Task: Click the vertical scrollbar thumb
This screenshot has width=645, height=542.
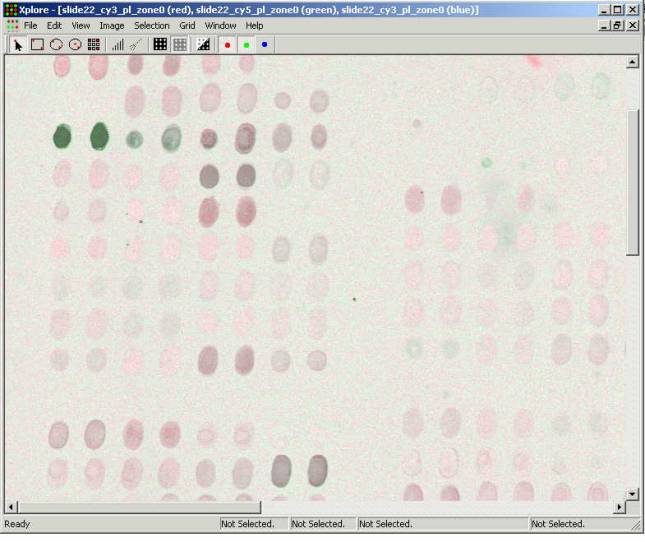Action: tap(632, 183)
